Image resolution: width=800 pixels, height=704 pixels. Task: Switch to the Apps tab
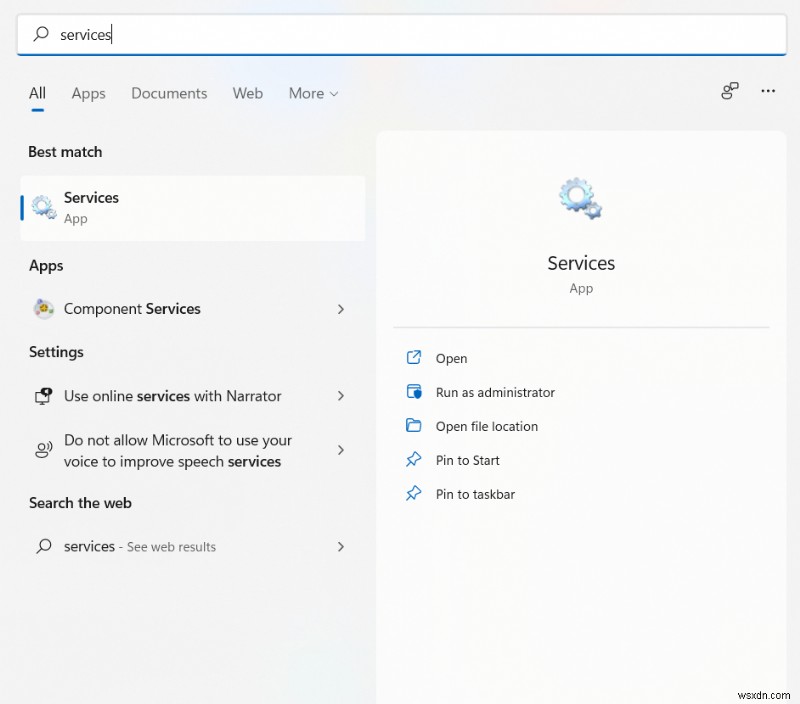(x=88, y=93)
